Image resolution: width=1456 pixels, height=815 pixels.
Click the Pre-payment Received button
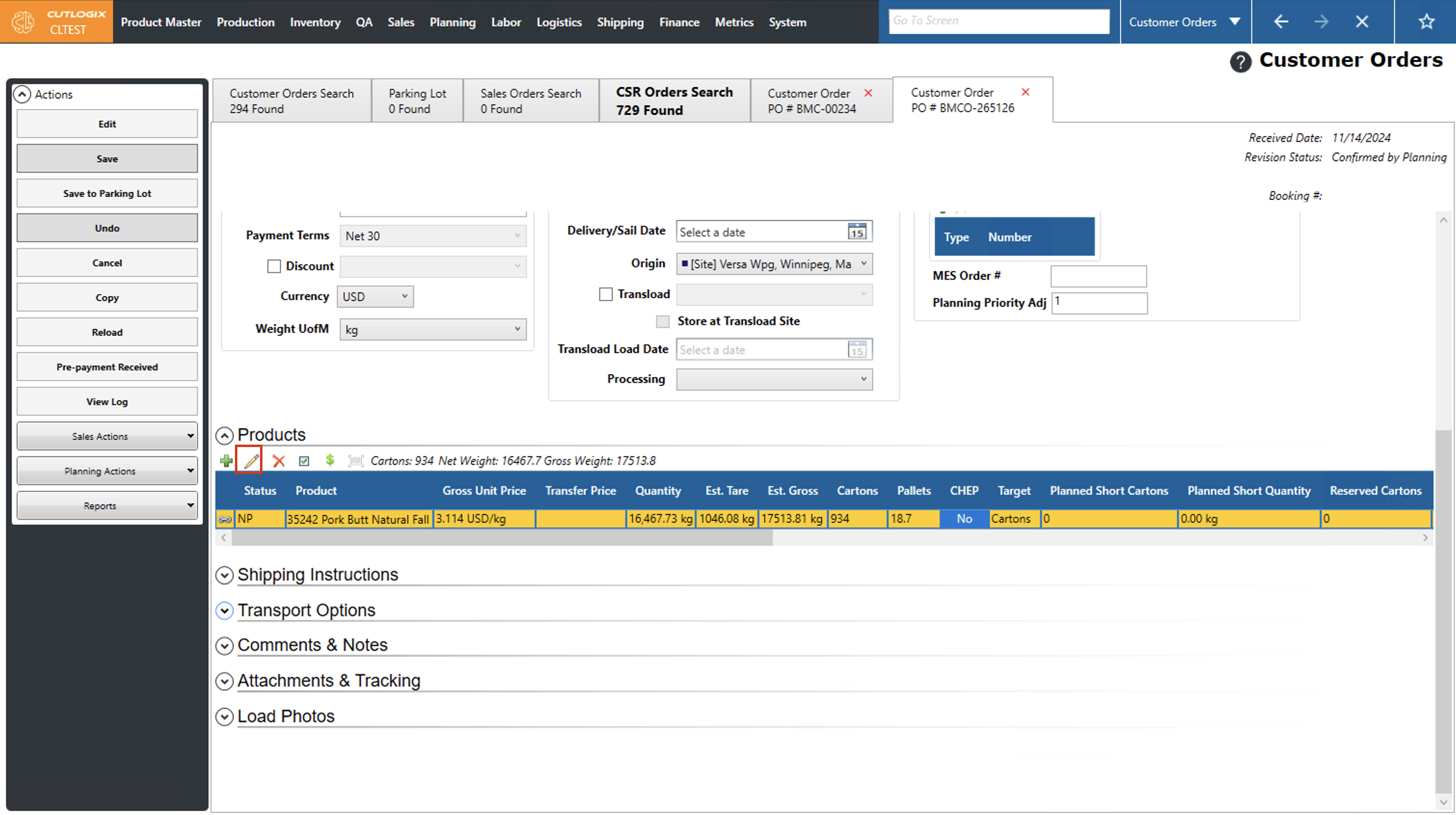pyautogui.click(x=107, y=367)
